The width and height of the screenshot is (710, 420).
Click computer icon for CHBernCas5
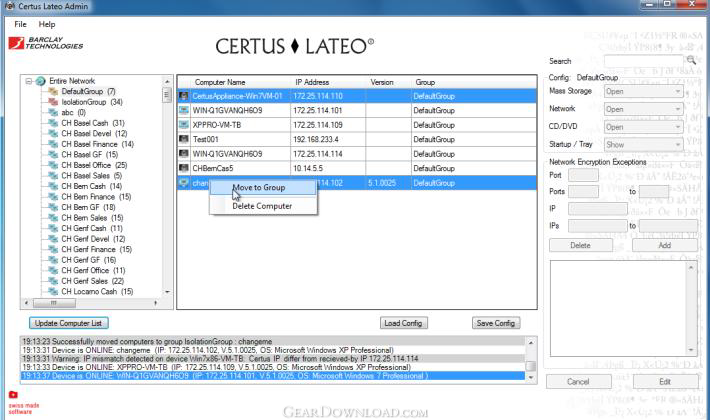[x=183, y=168]
